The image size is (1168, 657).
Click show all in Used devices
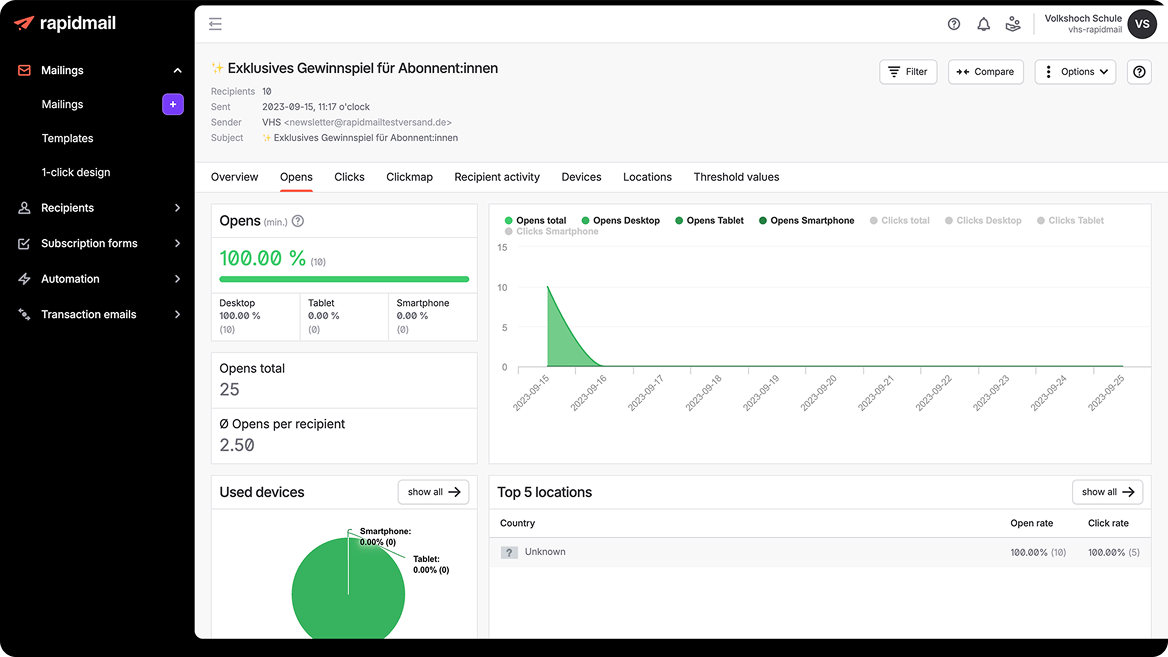point(434,492)
